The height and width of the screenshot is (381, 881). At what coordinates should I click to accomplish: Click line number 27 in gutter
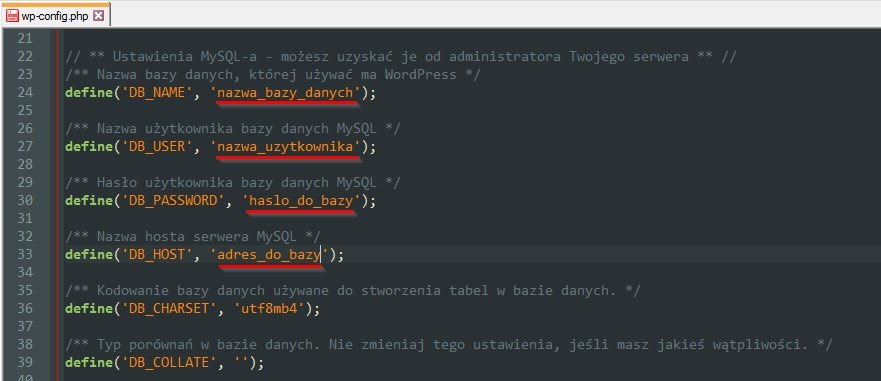pos(25,147)
